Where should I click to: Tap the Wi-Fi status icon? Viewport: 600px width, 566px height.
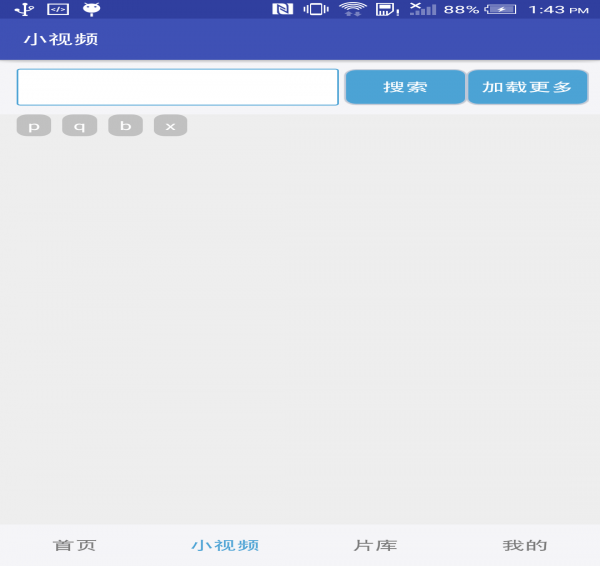click(353, 9)
